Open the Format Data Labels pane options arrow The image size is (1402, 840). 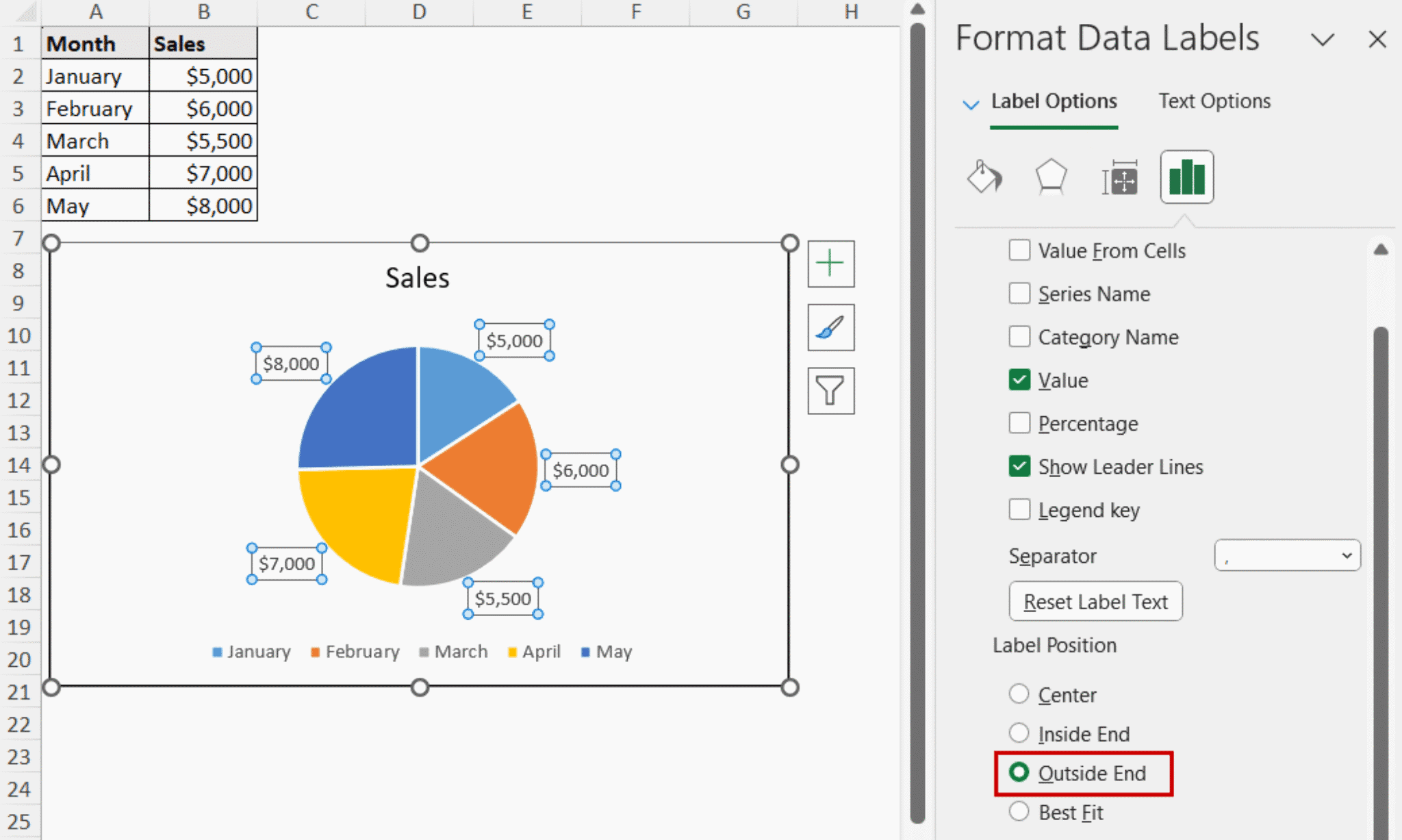1323,40
